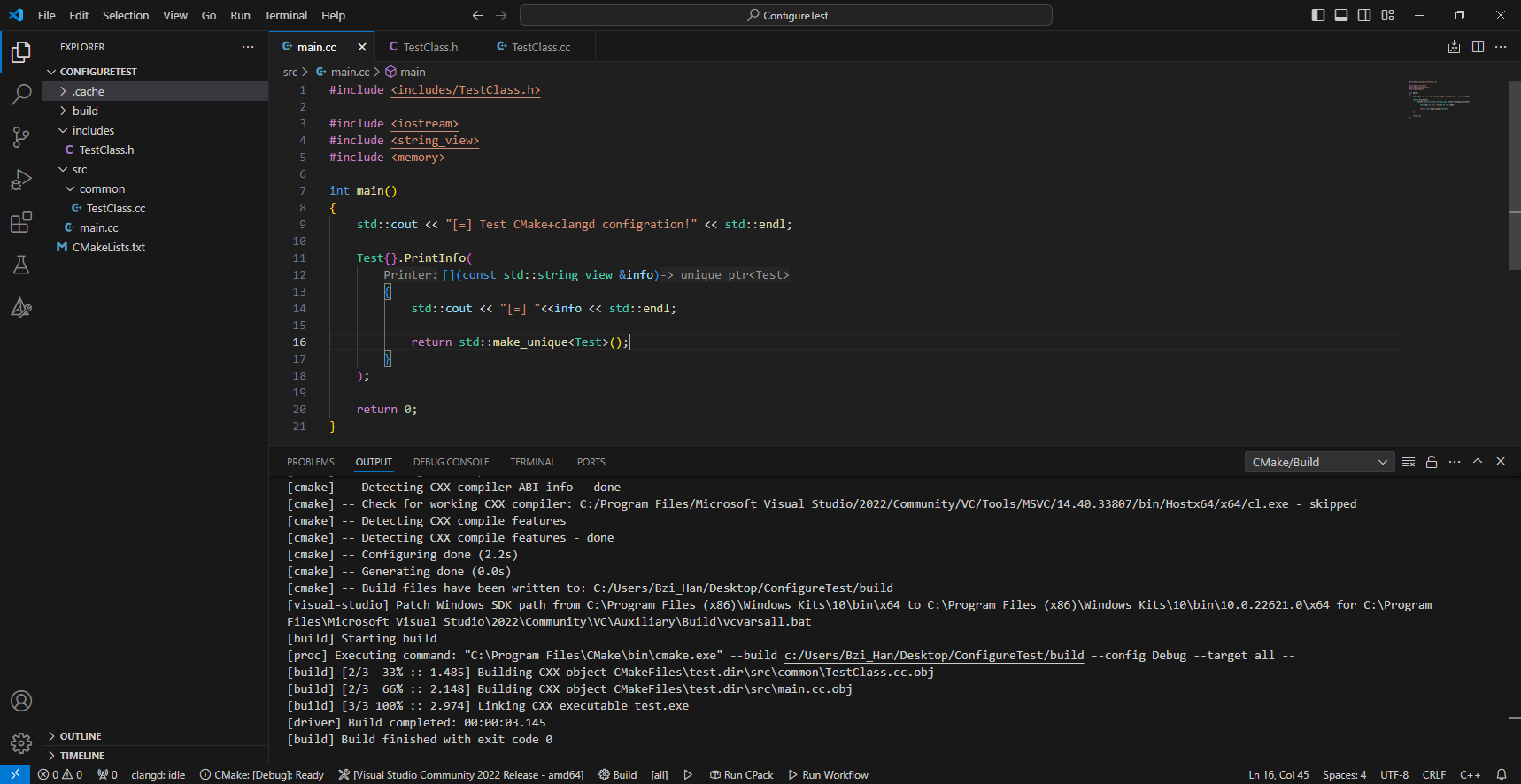Open the Run and Debug view

click(x=21, y=180)
